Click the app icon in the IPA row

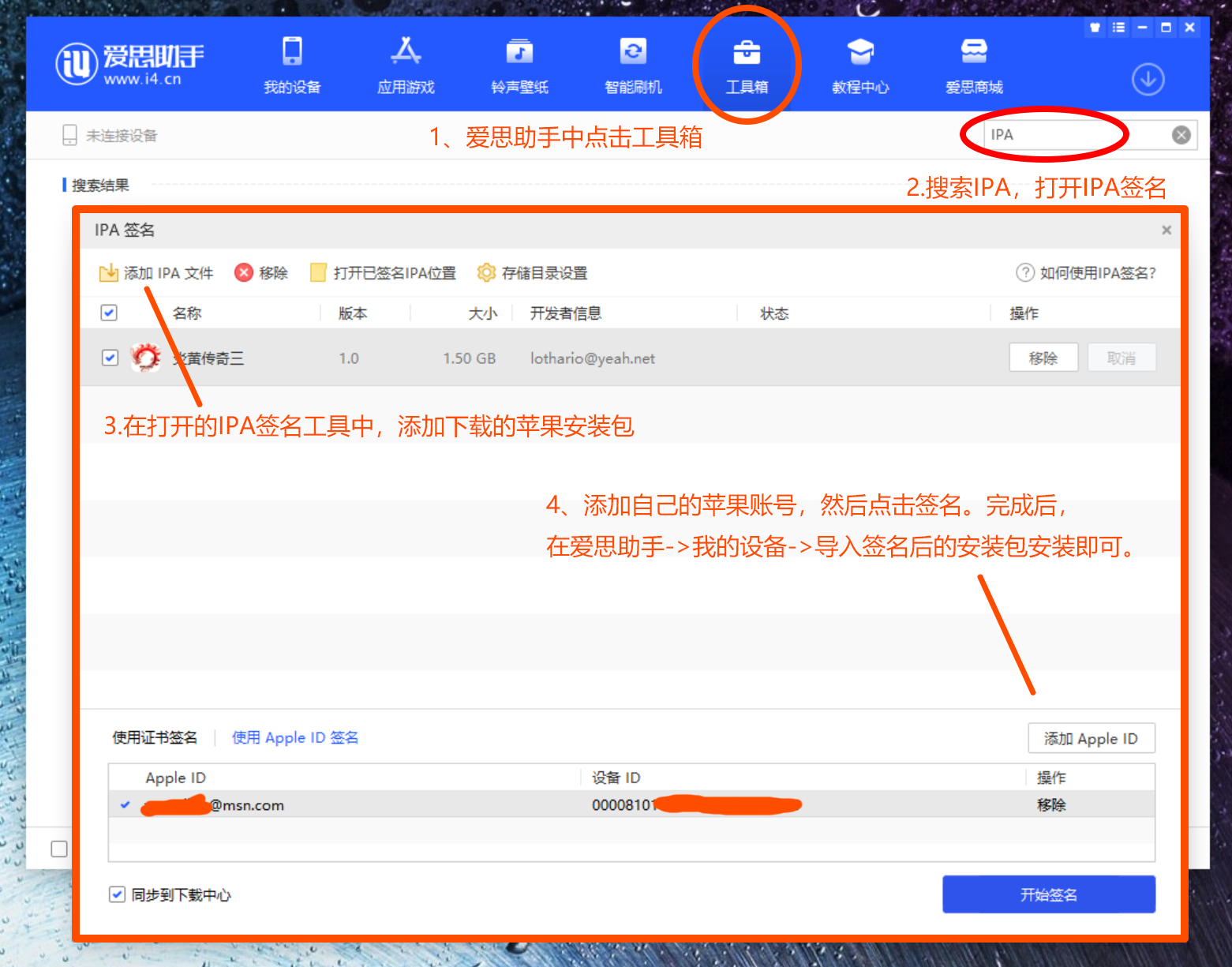coord(146,358)
